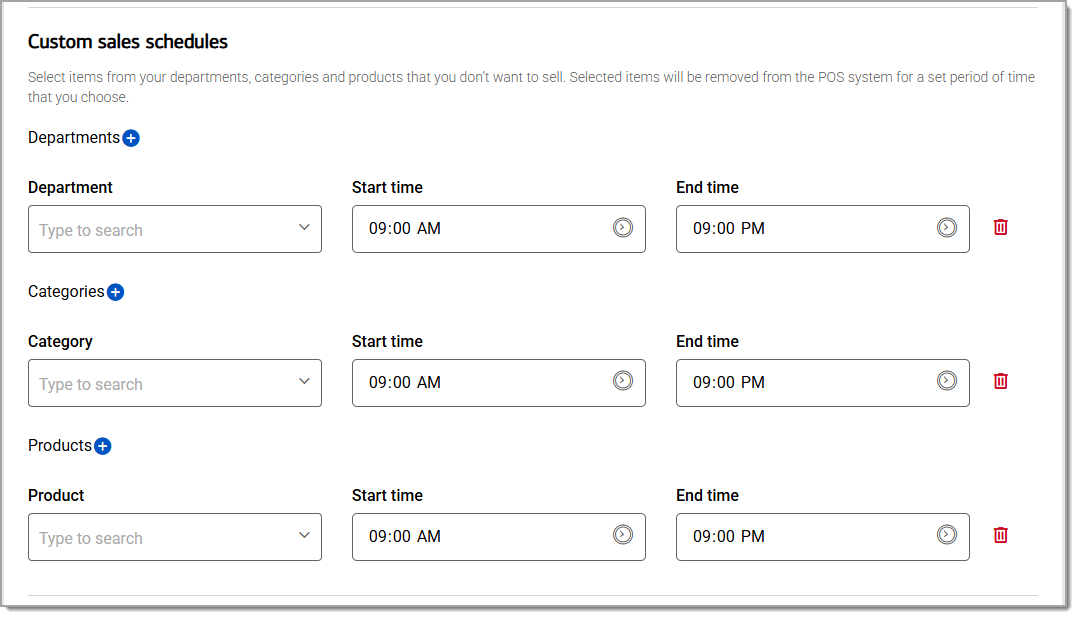The height and width of the screenshot is (617, 1077).
Task: Click the 09:00 PM text in Department end time
Action: click(x=729, y=229)
